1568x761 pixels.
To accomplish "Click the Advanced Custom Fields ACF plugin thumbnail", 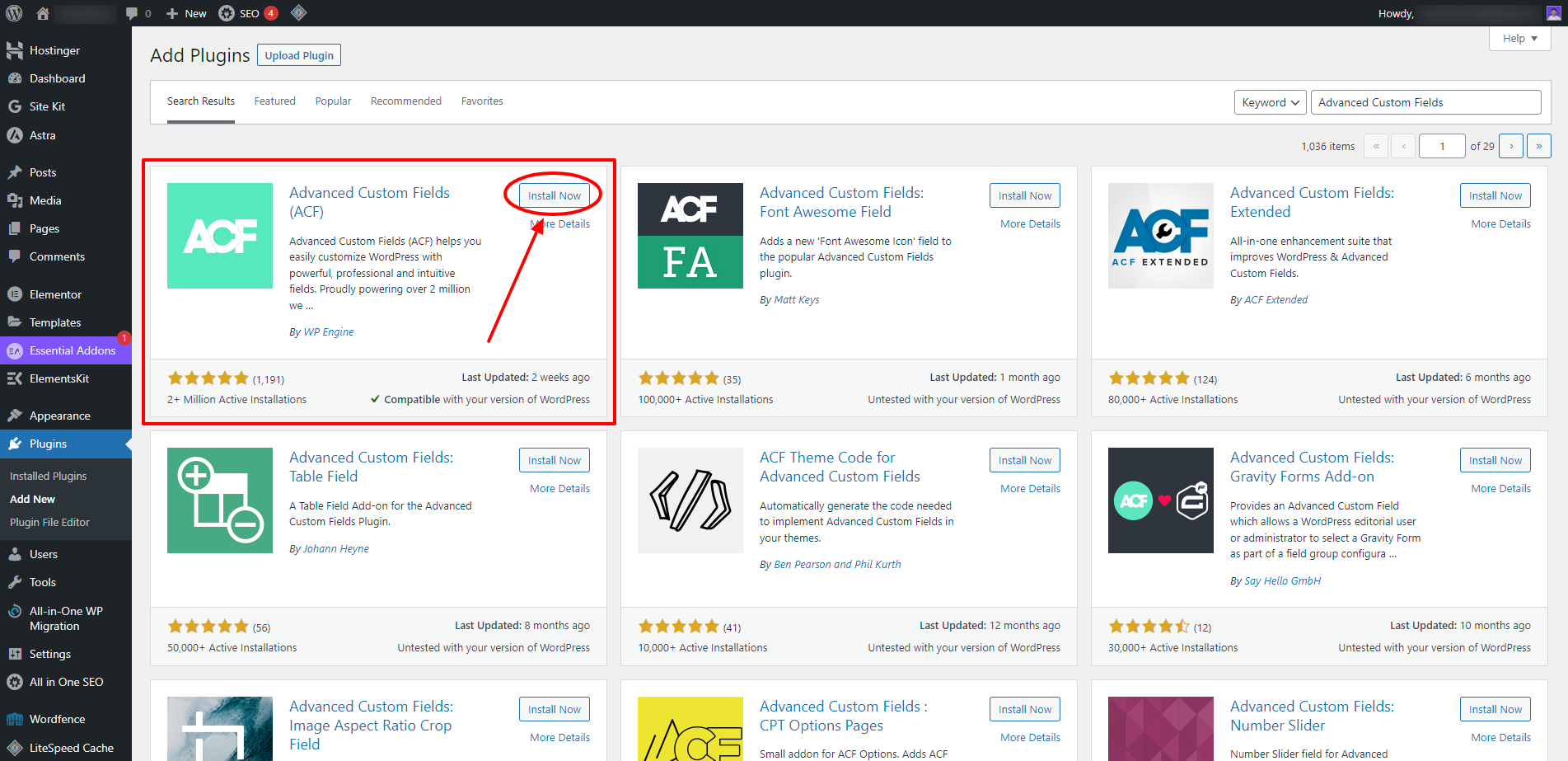I will coord(220,236).
